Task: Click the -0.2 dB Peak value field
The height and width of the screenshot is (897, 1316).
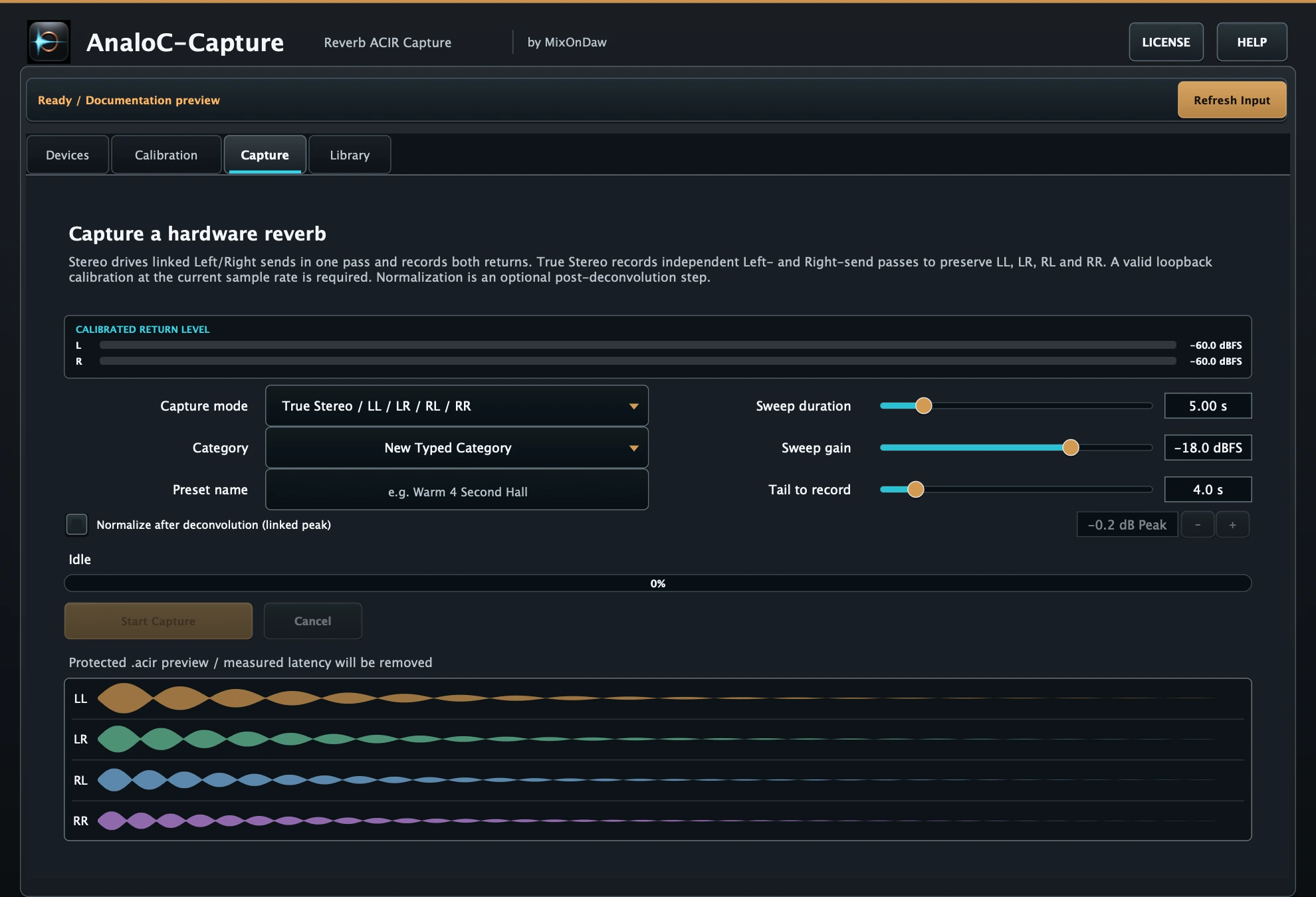Action: point(1127,525)
